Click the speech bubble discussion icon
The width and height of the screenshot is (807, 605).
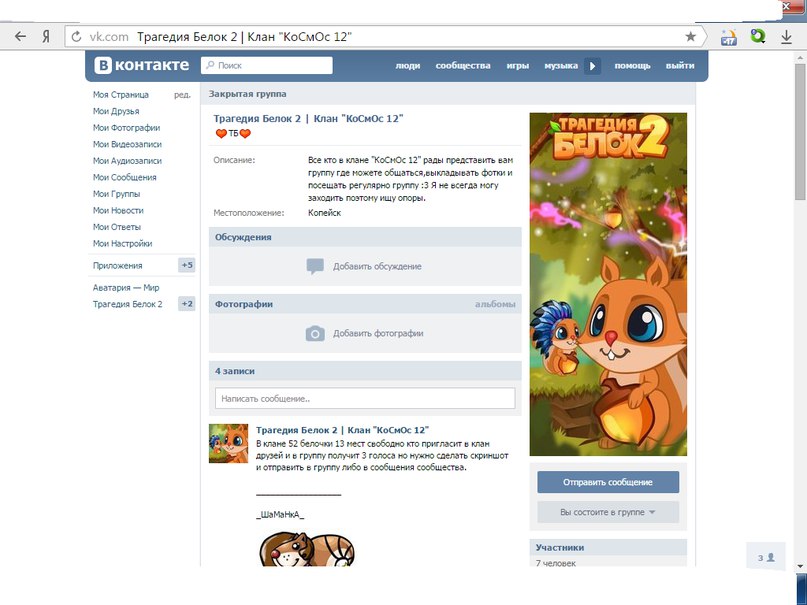[315, 266]
